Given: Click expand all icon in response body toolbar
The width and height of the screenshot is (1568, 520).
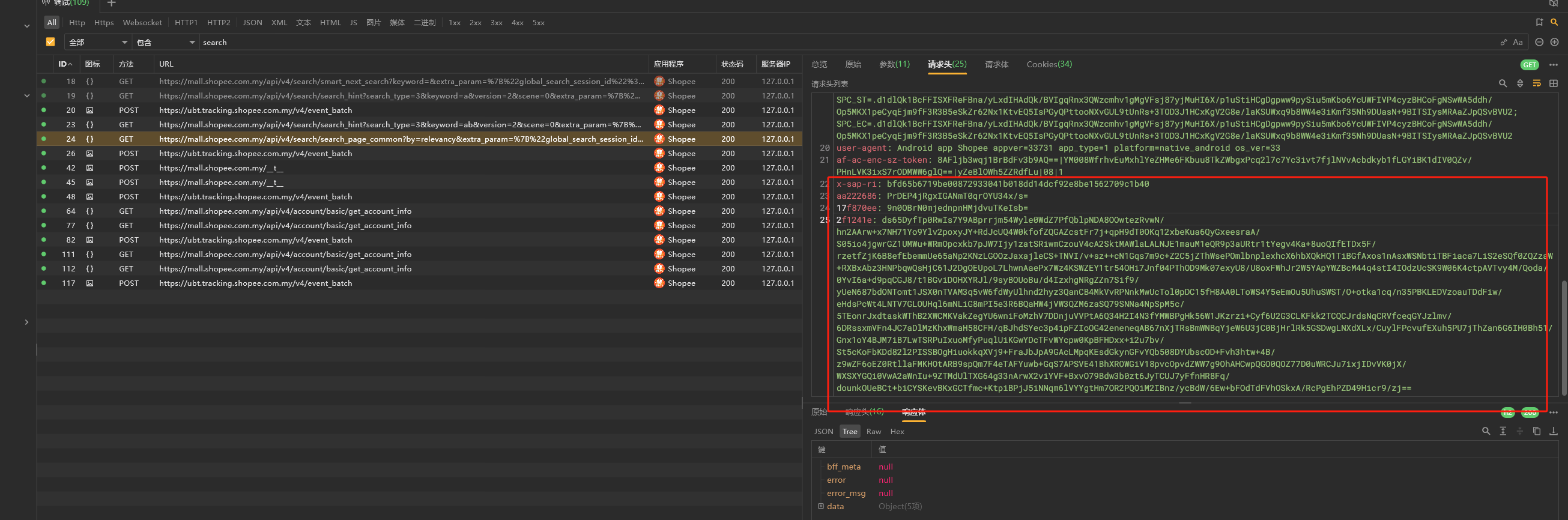Looking at the screenshot, I should point(1503,431).
